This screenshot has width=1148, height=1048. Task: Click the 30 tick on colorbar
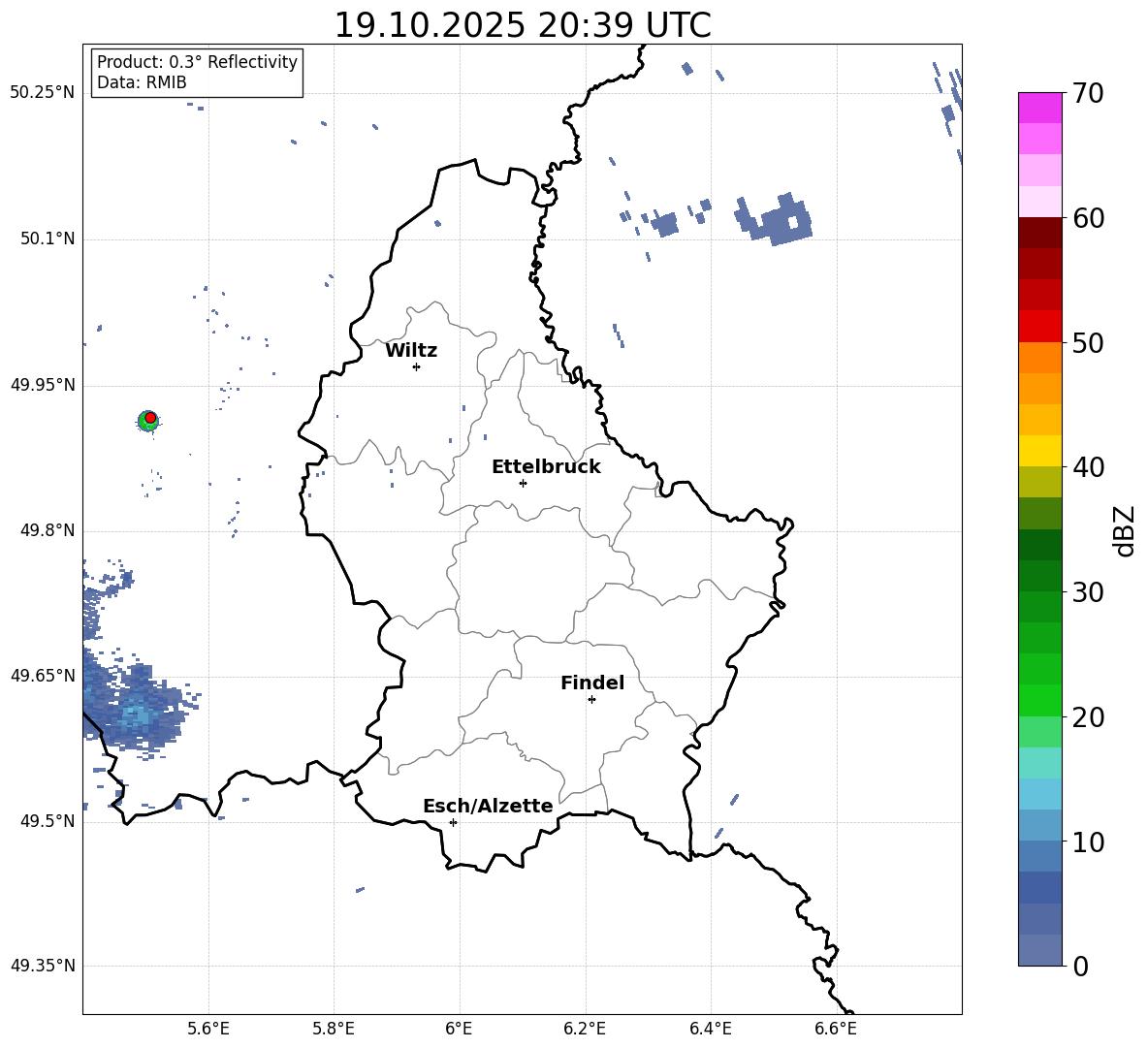click(1088, 591)
